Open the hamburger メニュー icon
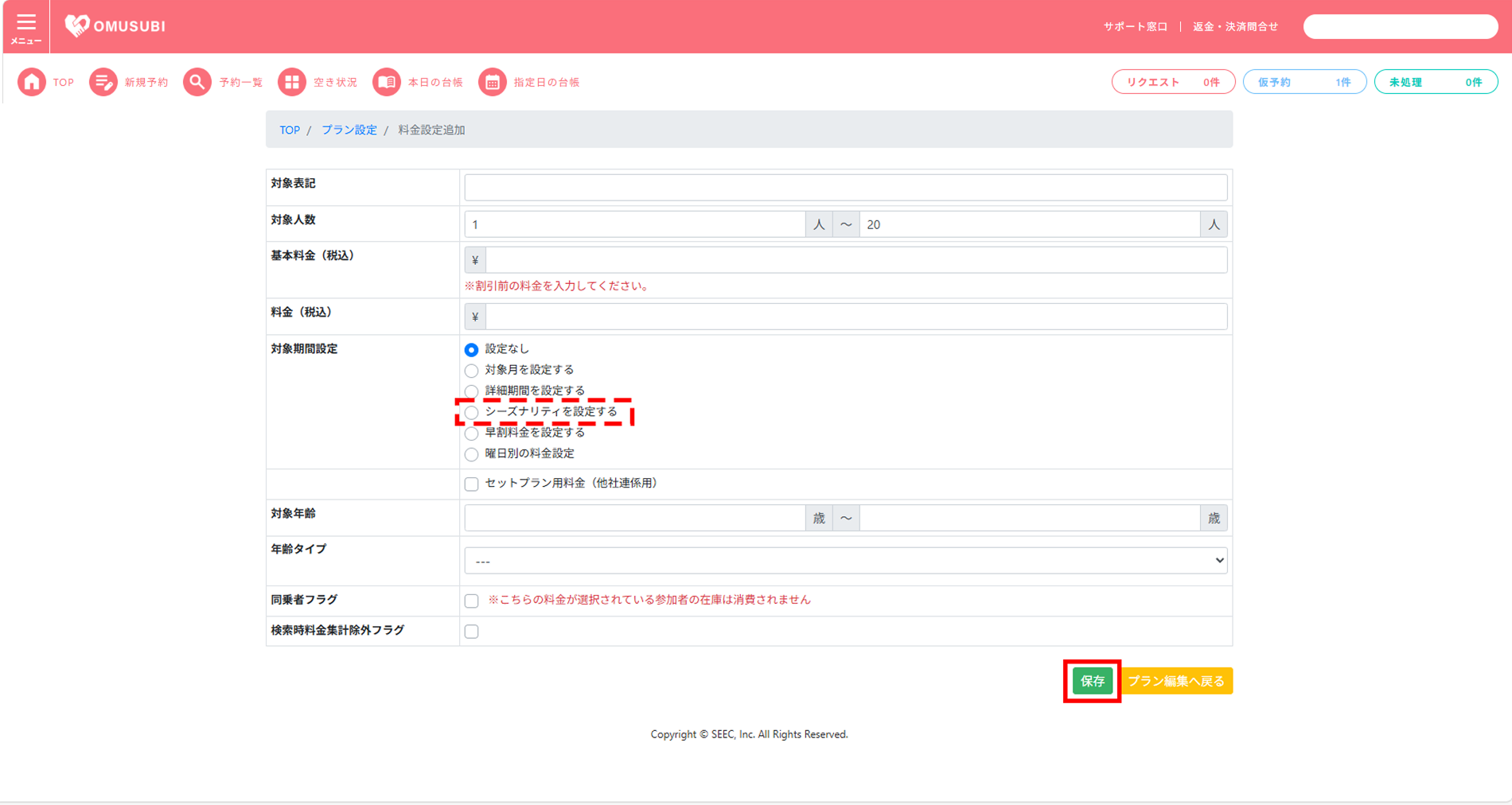This screenshot has height=805, width=1512. [25, 26]
